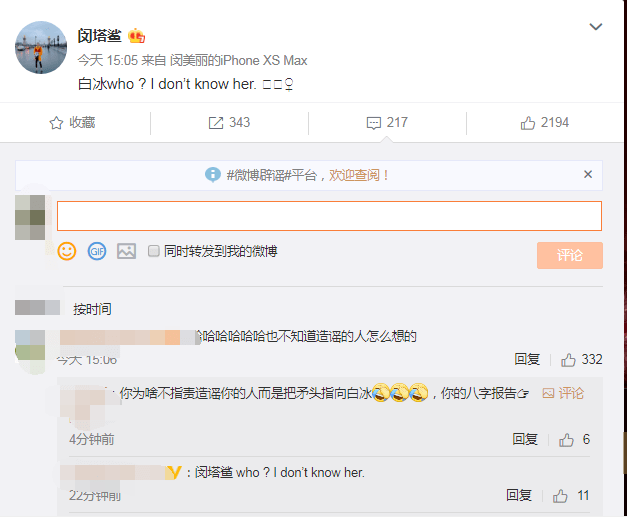Open the emoji smiley picker
The image size is (627, 518).
pos(67,251)
